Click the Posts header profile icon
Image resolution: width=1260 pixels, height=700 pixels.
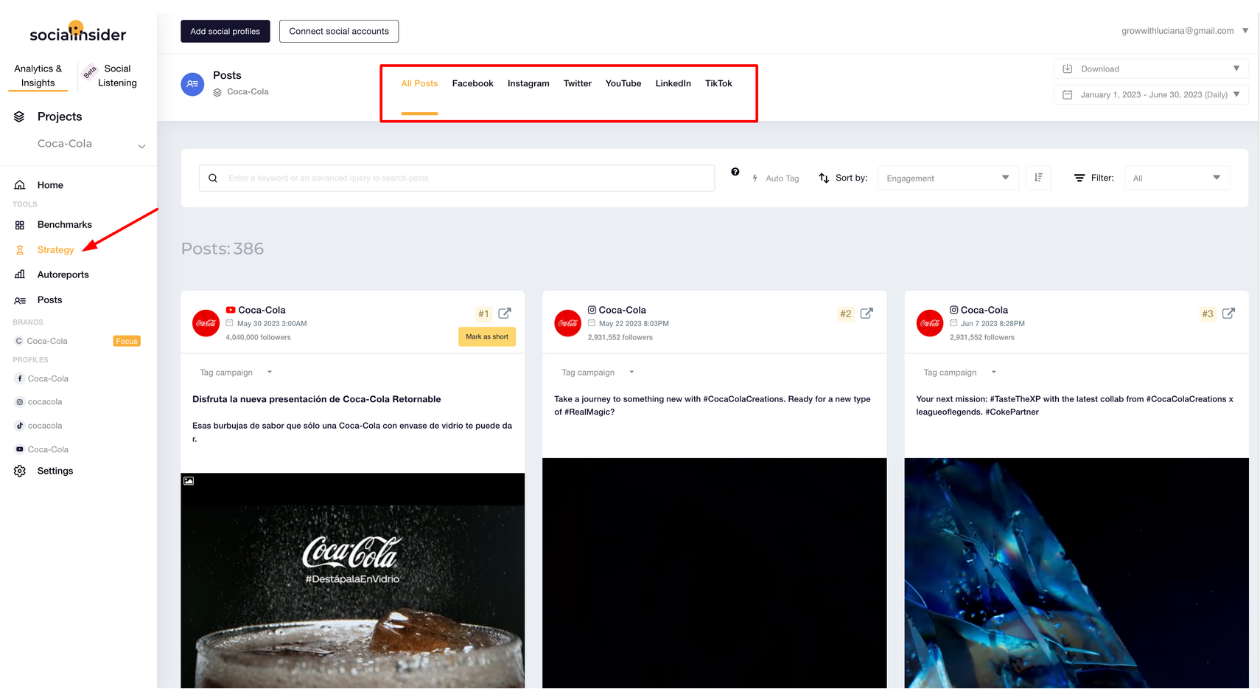click(x=192, y=84)
